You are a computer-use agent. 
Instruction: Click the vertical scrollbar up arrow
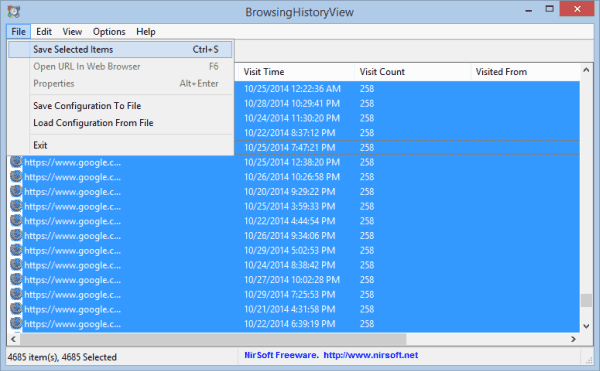(x=586, y=70)
